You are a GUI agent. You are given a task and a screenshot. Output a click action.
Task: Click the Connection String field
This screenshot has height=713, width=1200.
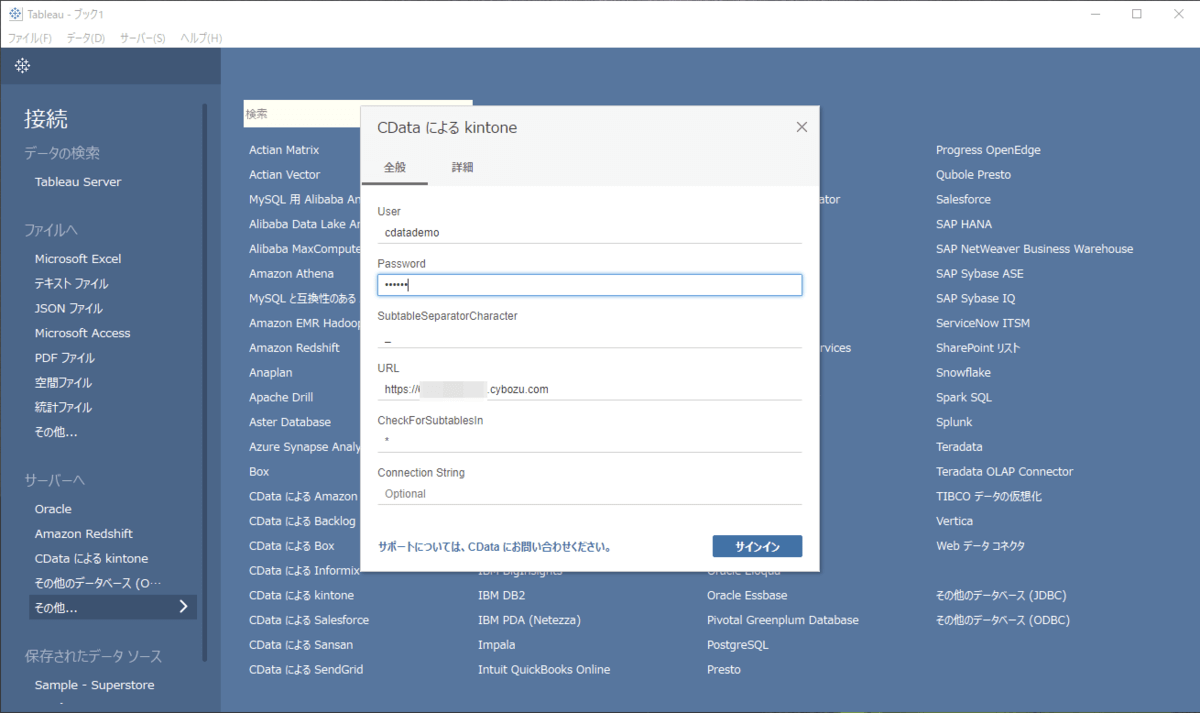tap(590, 494)
